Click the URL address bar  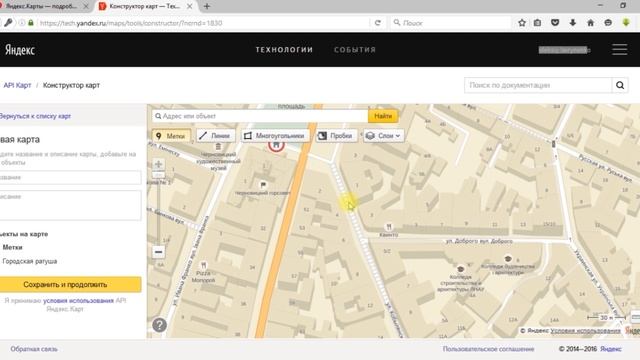tap(202, 23)
